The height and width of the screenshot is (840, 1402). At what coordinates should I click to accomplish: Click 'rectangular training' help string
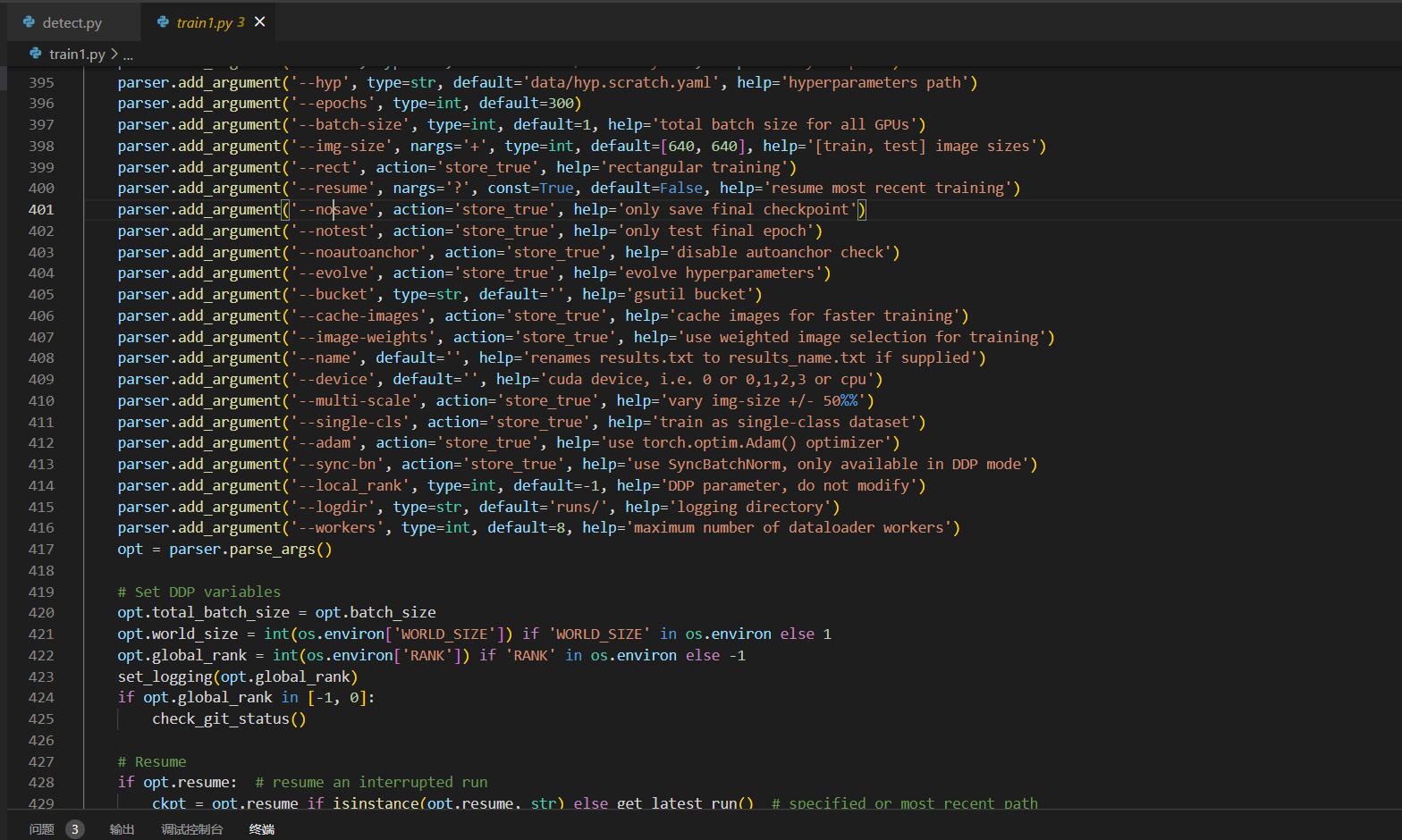695,168
